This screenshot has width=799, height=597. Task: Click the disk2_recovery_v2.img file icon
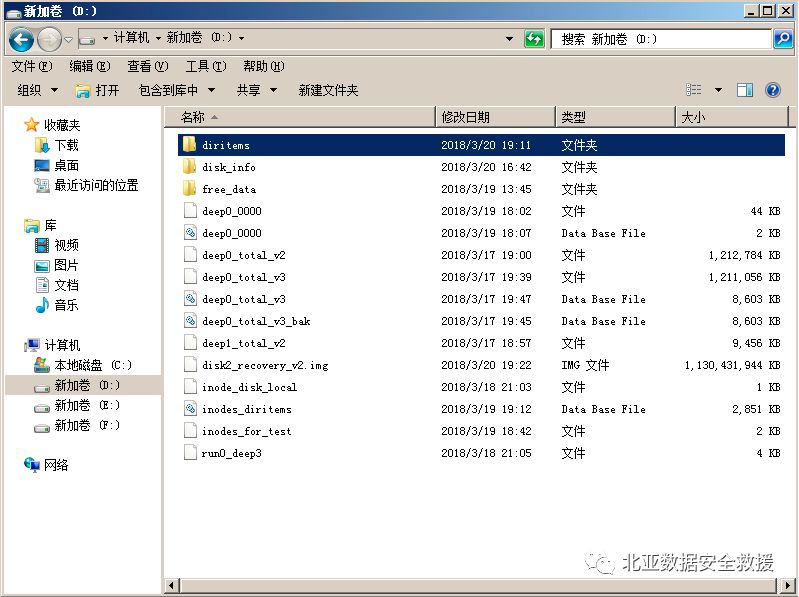190,365
